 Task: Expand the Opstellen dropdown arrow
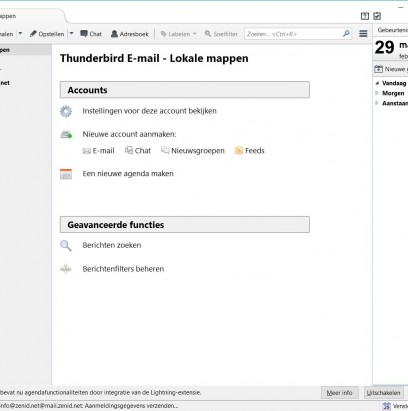click(x=71, y=34)
